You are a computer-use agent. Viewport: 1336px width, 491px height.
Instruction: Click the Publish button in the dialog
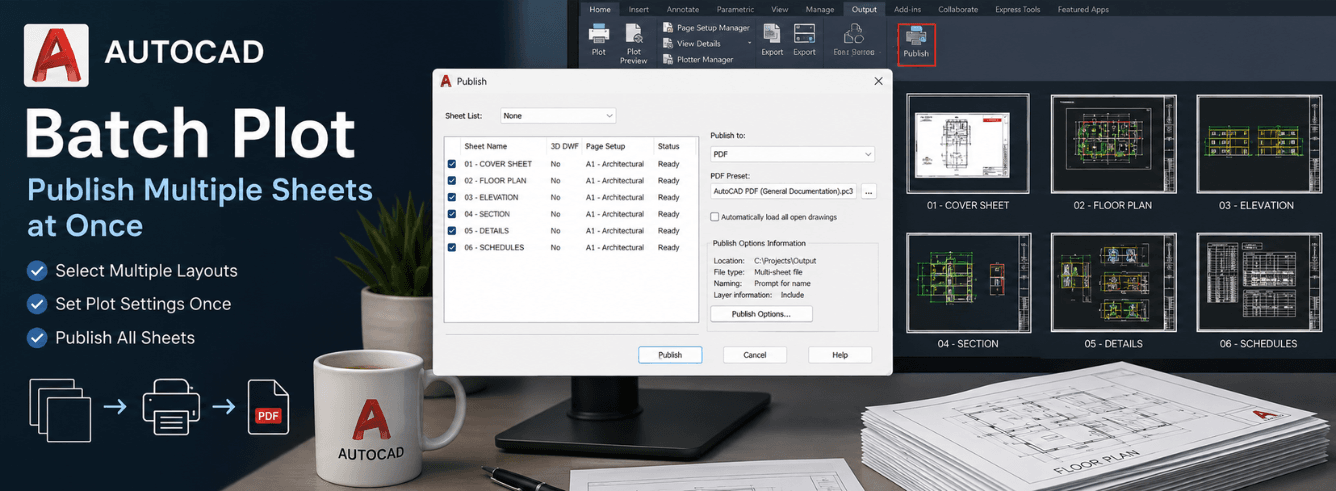670,355
